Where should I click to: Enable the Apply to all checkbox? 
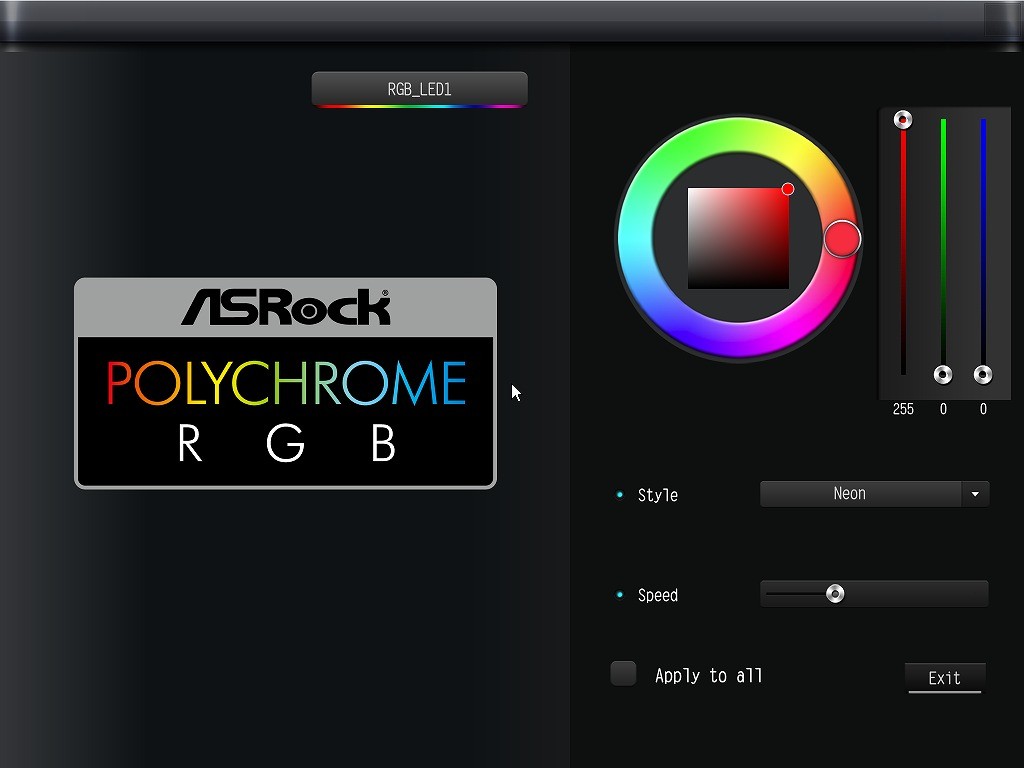[x=623, y=673]
